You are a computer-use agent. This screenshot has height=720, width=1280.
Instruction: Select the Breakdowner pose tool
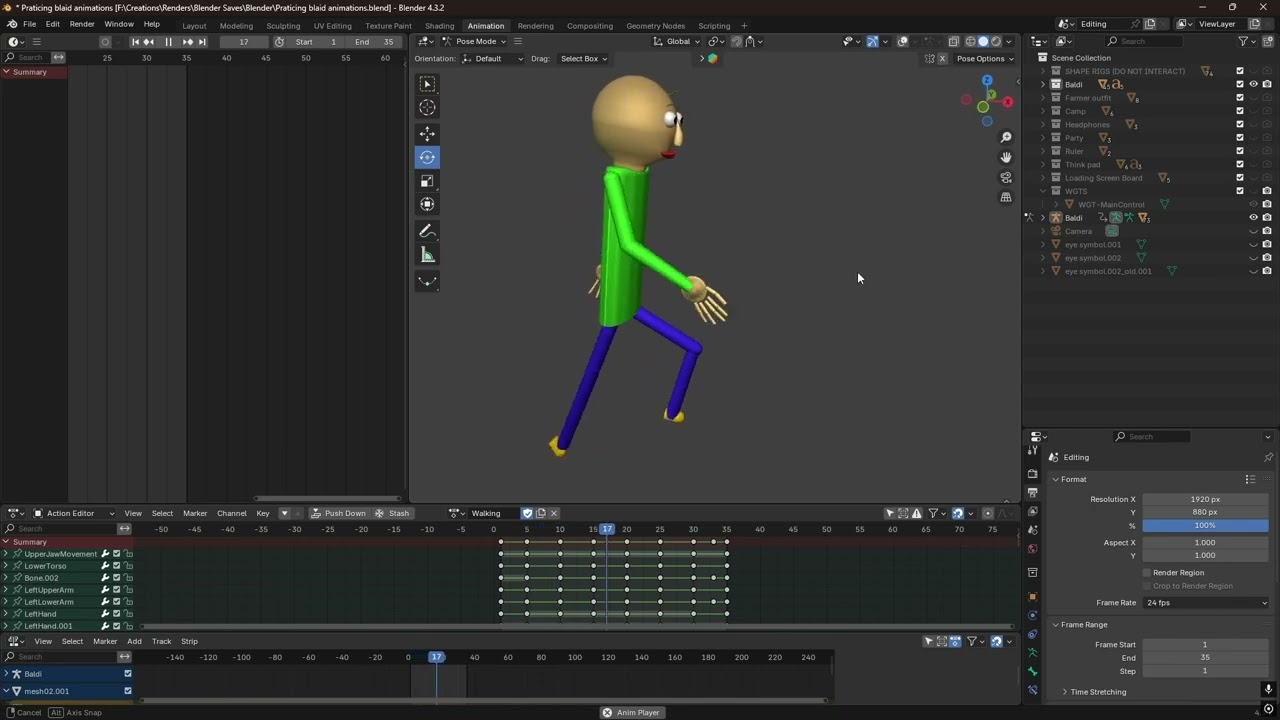coord(427,281)
